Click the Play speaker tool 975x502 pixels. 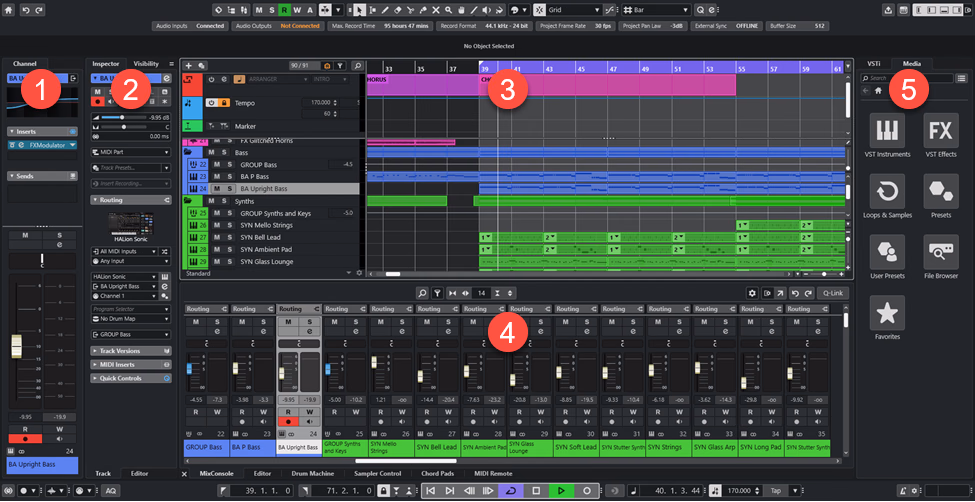486,10
